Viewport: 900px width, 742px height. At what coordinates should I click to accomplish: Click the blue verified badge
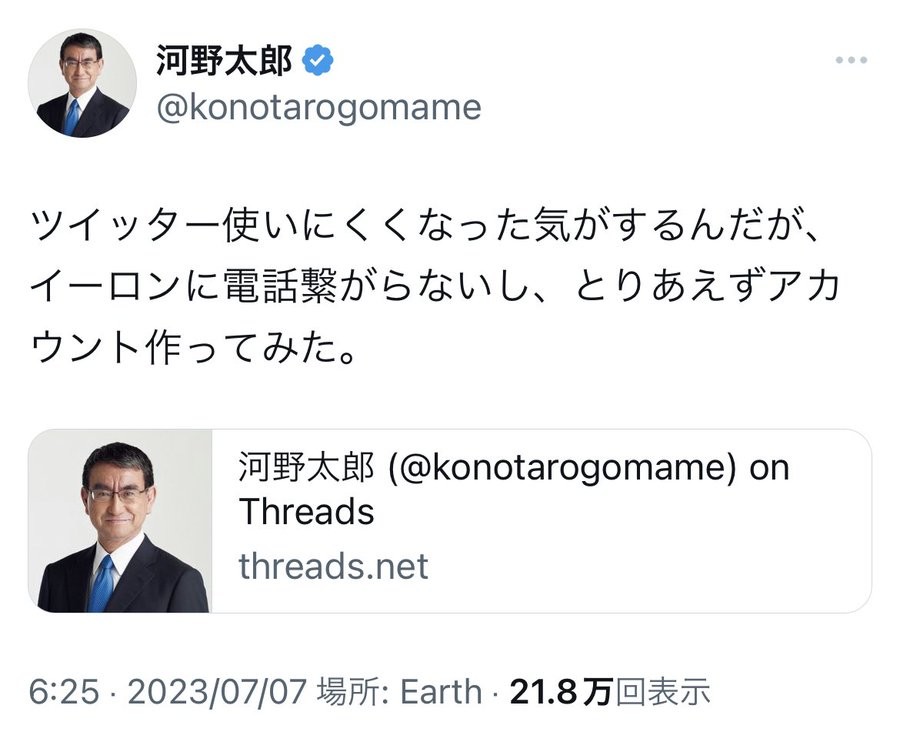(318, 62)
